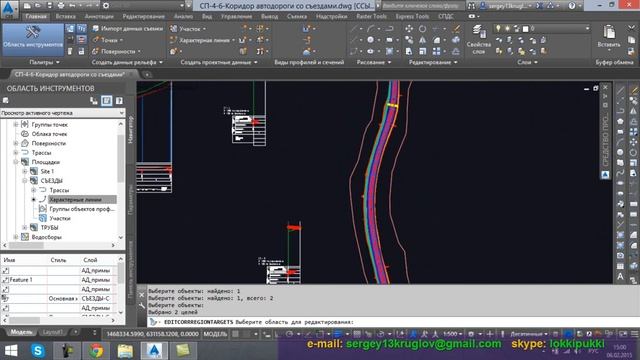
Task: Expand Трассы top-level tree node
Action: 16,153
